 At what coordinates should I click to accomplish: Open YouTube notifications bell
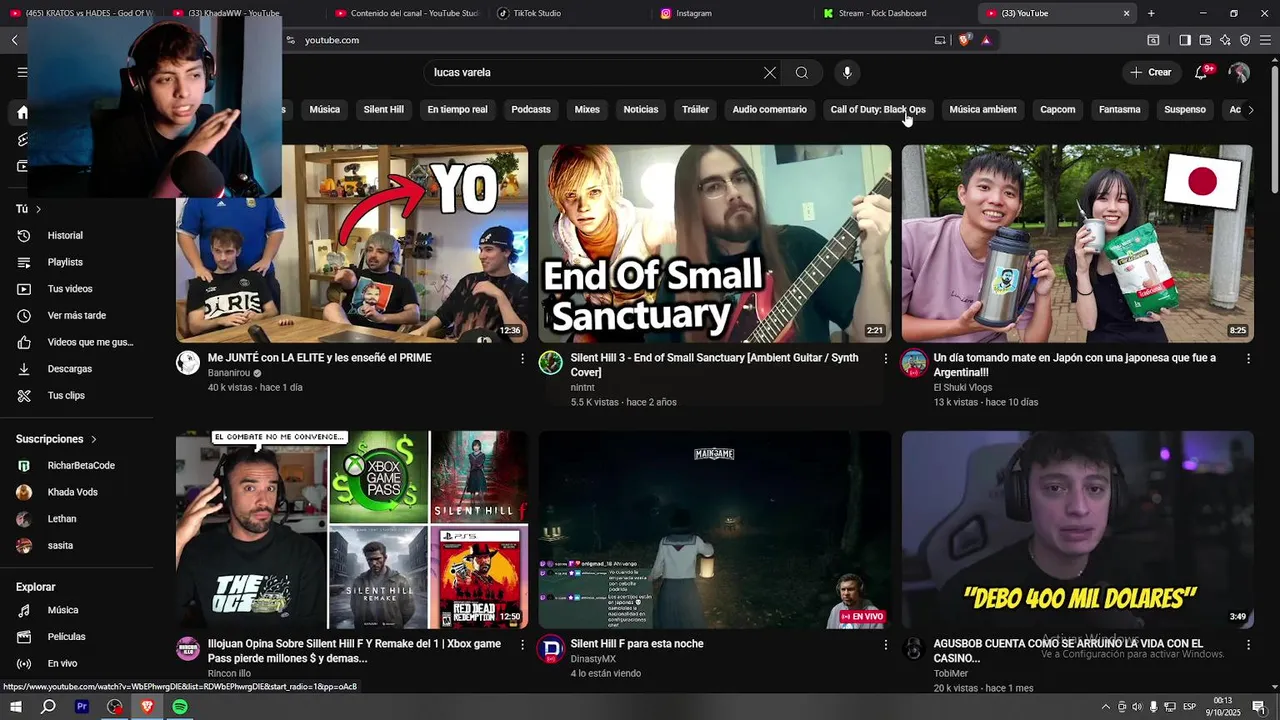(1201, 72)
